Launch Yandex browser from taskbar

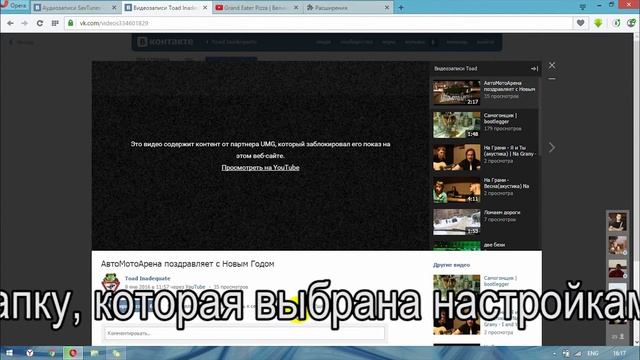(x=29, y=353)
